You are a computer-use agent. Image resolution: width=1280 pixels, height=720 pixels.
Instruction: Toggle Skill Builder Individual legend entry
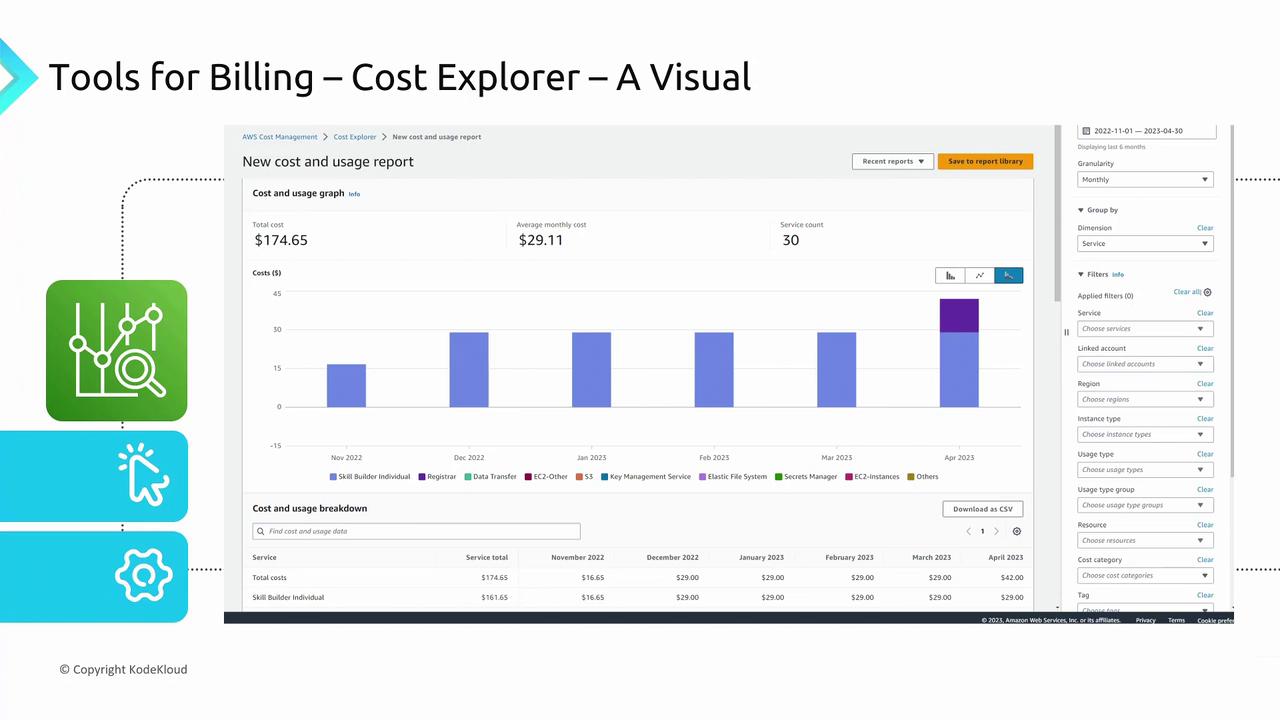pyautogui.click(x=370, y=477)
